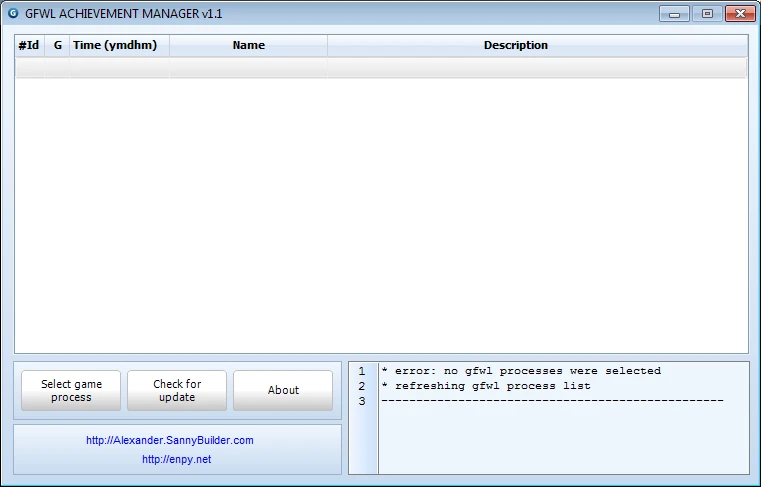The image size is (761, 487).
Task: Click line number 2 in log gutter
Action: pyautogui.click(x=362, y=386)
